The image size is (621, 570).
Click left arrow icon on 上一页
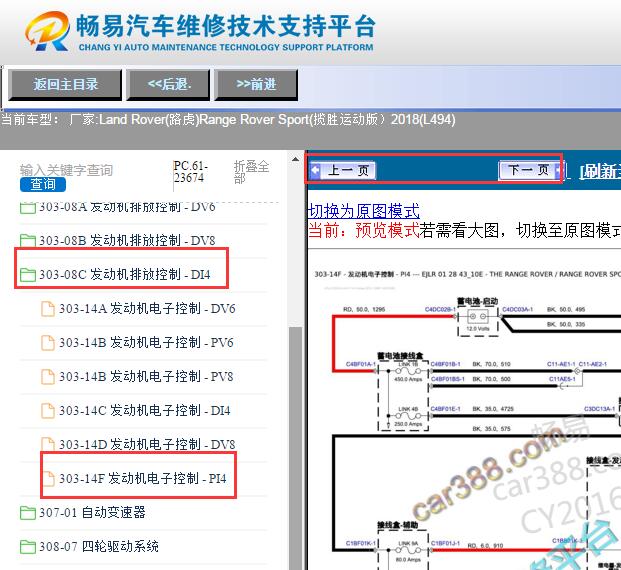point(315,171)
